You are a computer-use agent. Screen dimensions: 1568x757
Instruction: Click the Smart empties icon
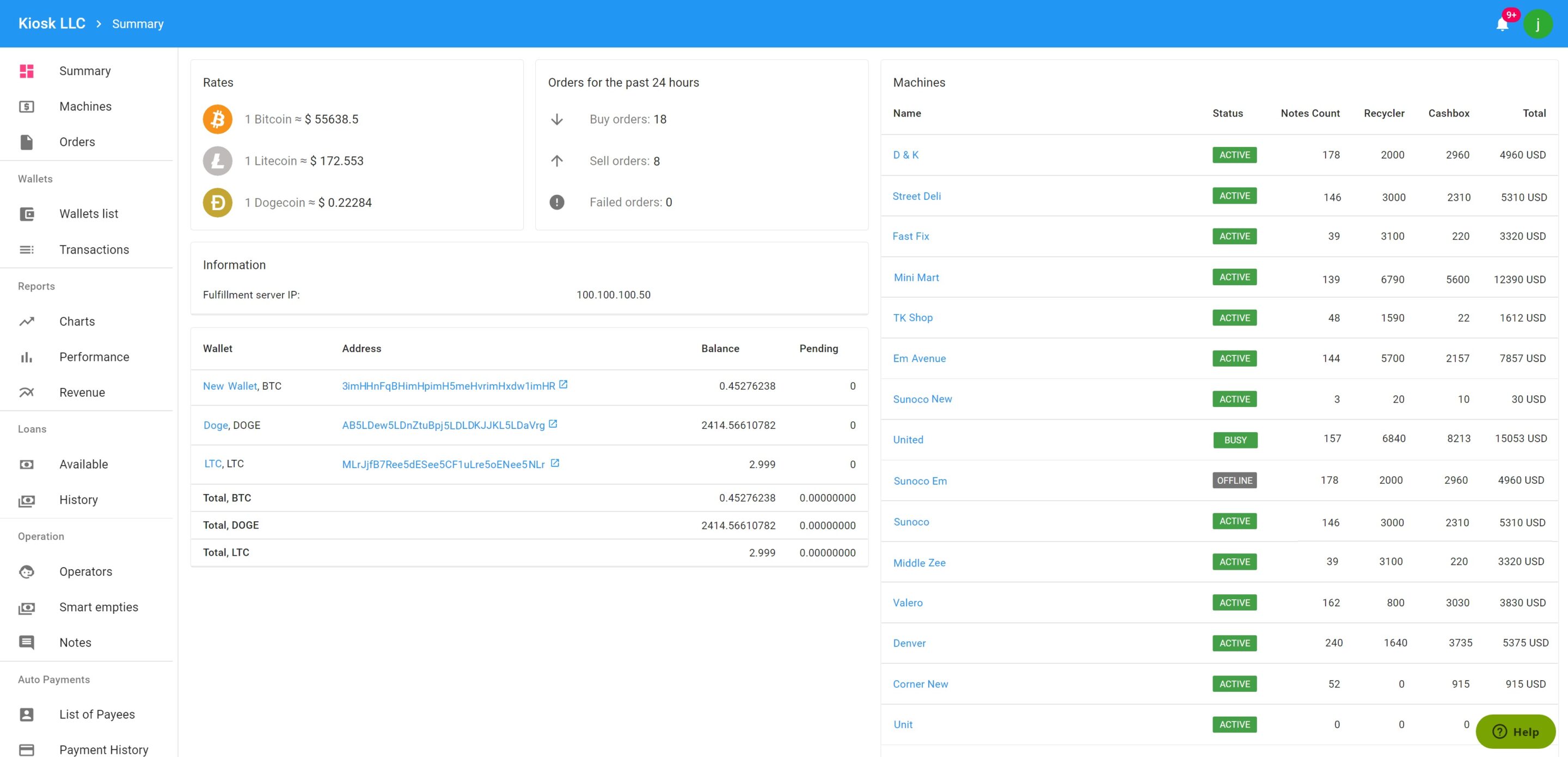click(27, 607)
